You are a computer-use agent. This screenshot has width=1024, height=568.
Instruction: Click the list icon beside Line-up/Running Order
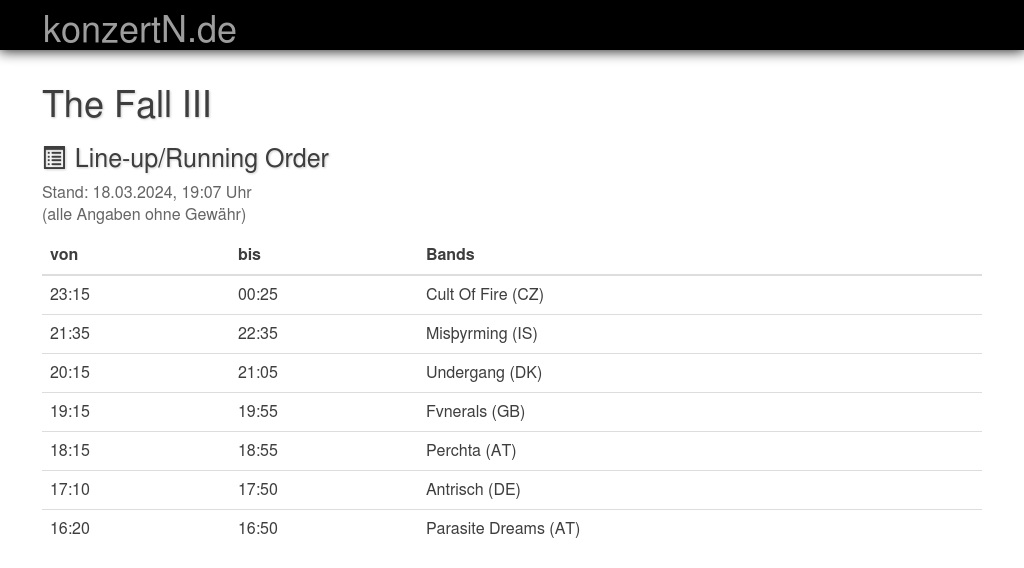click(x=54, y=158)
